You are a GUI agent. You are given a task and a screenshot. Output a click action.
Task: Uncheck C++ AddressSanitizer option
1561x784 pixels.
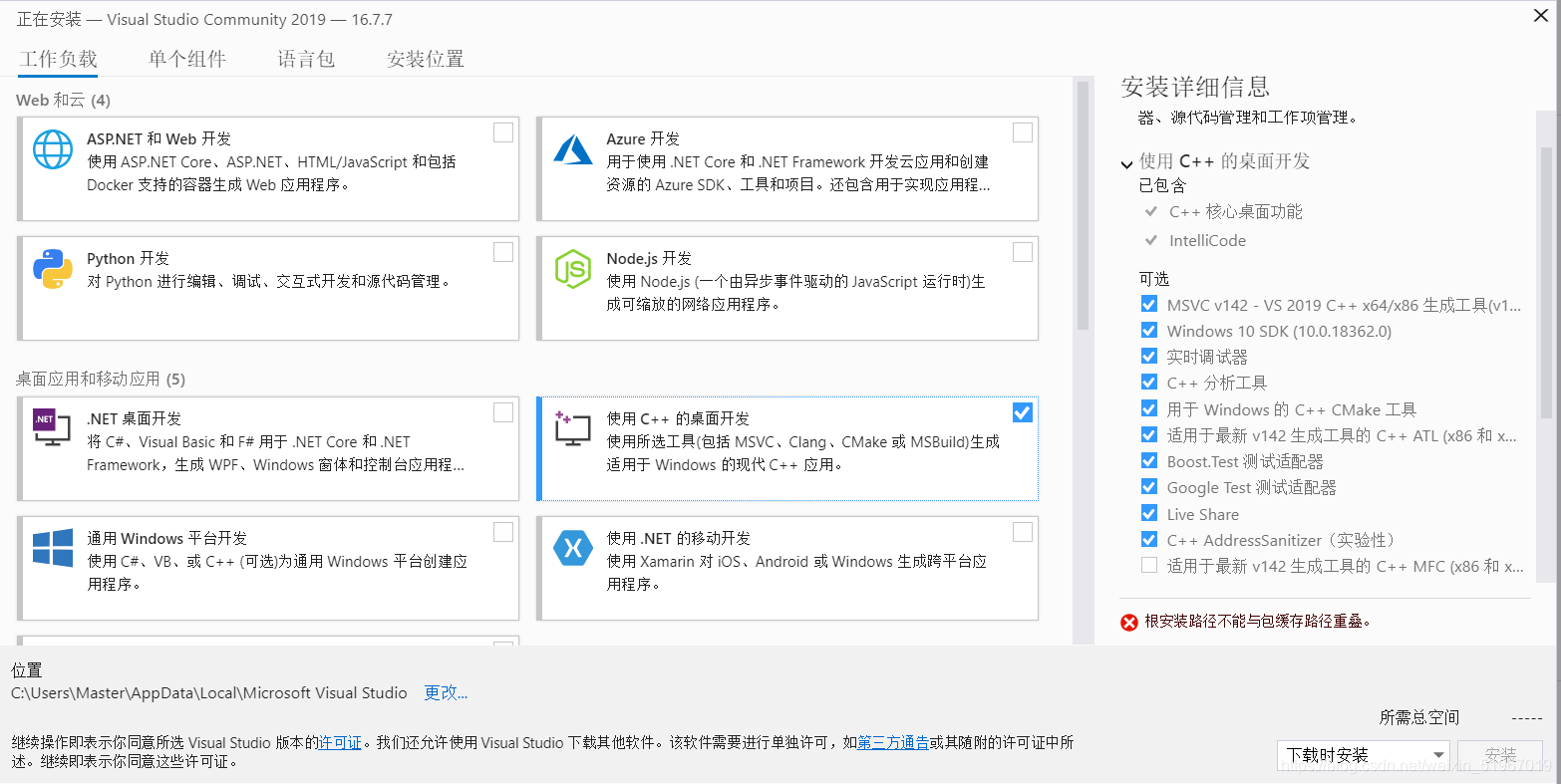click(x=1149, y=539)
